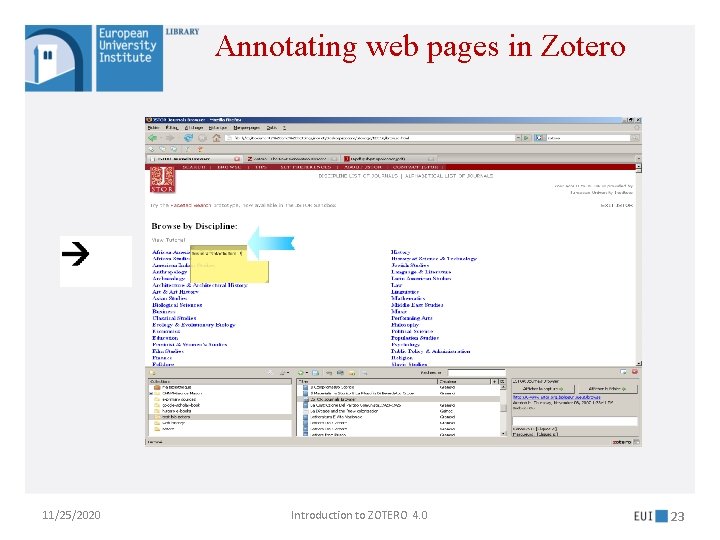
Task: Click Zotero new collection folder icon
Action: (x=152, y=373)
